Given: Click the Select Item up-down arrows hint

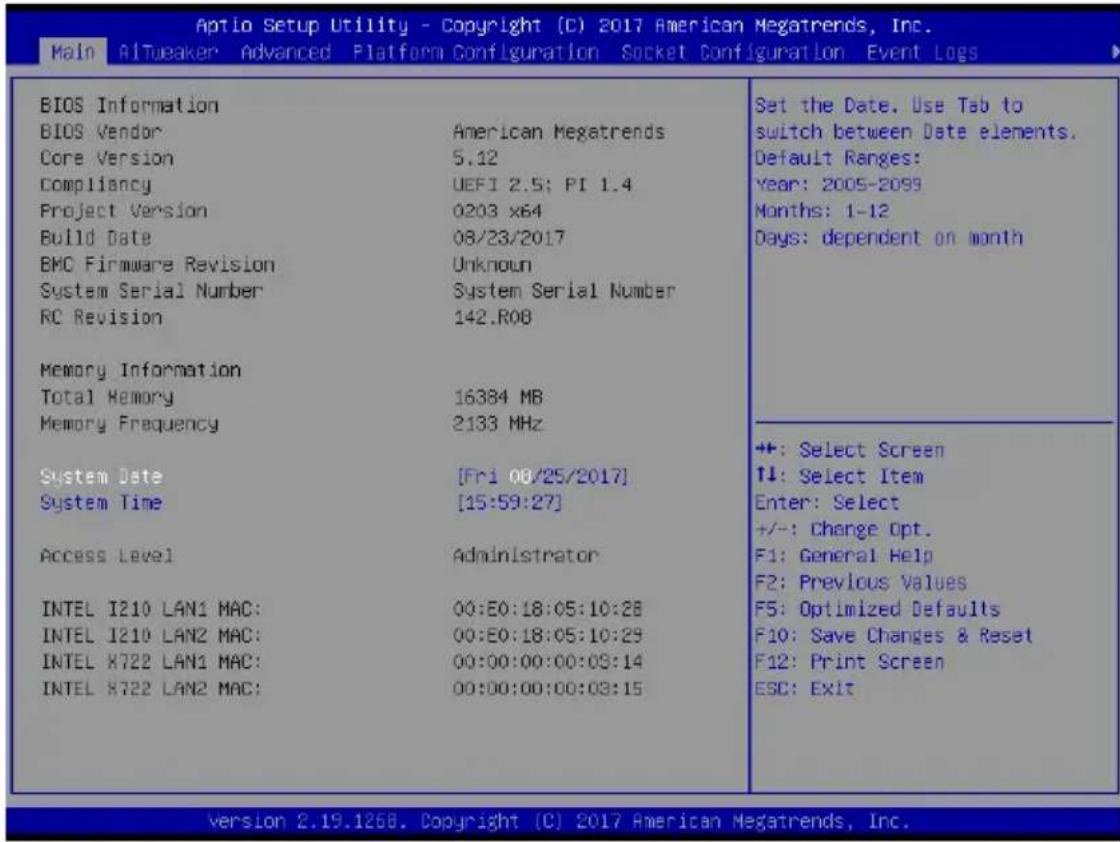Looking at the screenshot, I should [839, 476].
